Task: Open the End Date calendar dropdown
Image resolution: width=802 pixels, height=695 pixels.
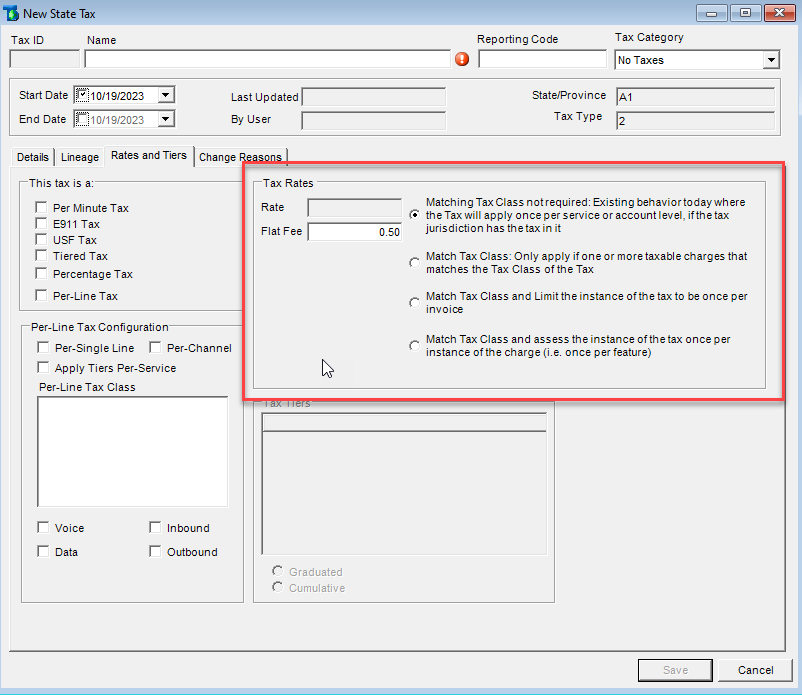Action: [166, 118]
